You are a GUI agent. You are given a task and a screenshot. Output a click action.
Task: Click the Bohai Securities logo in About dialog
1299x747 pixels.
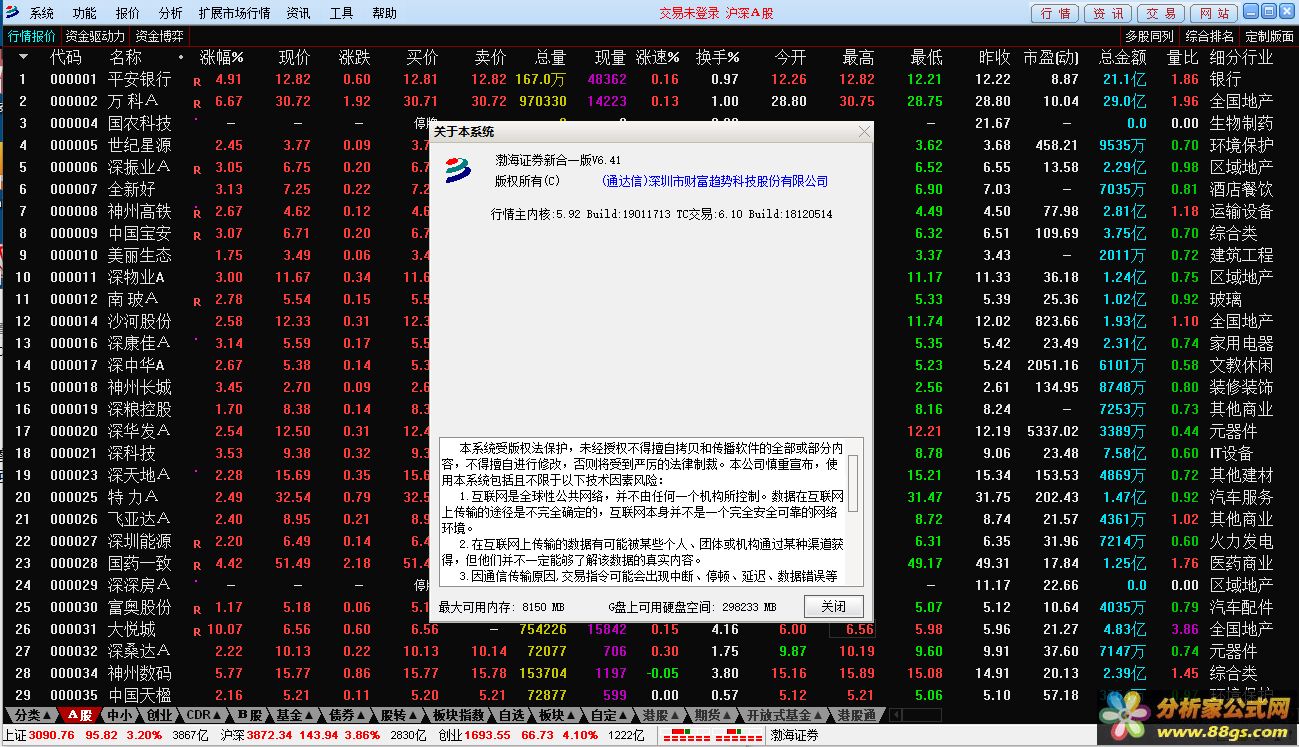tap(457, 170)
